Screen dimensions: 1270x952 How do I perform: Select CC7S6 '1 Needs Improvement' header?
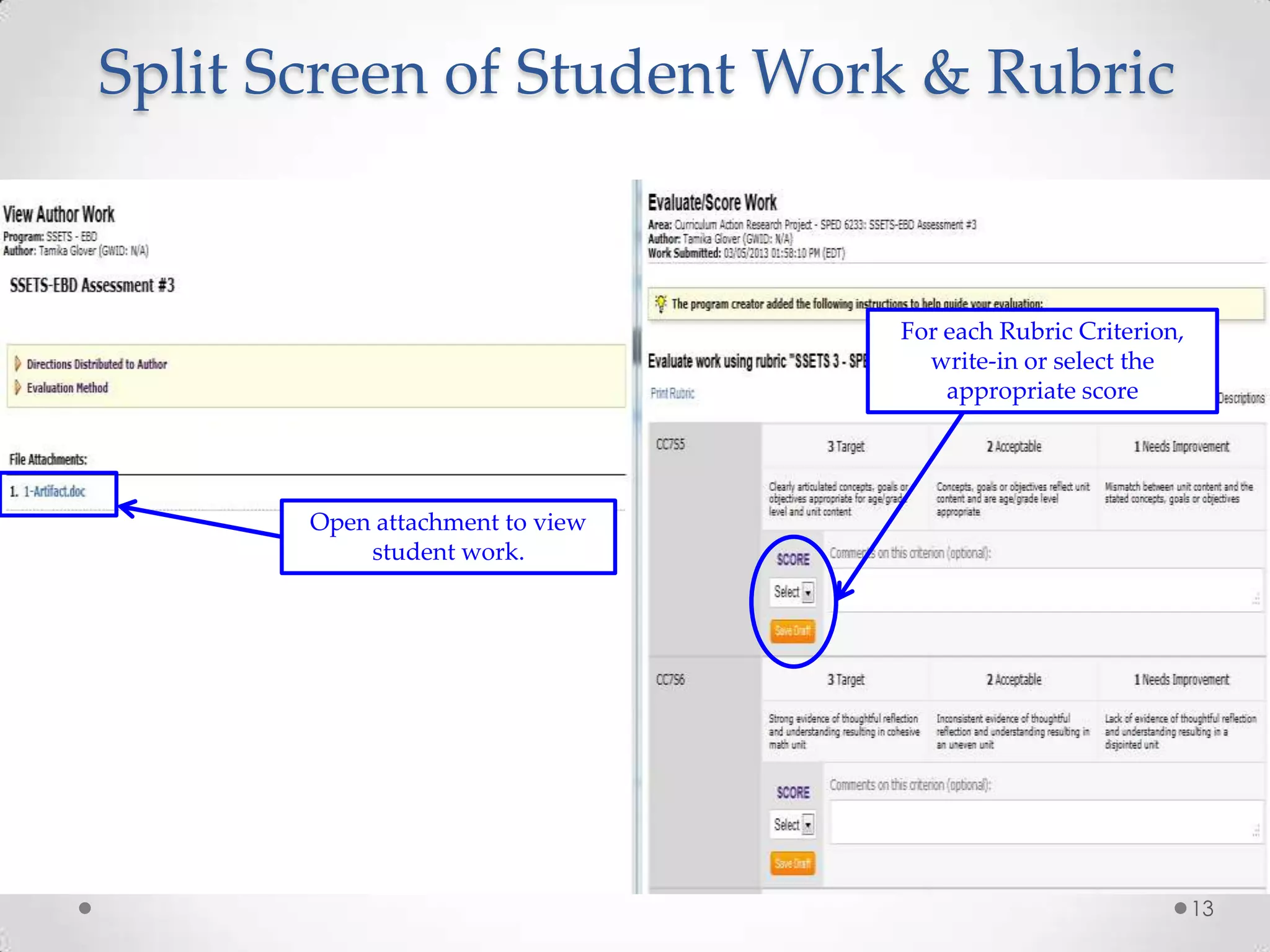tap(1181, 679)
